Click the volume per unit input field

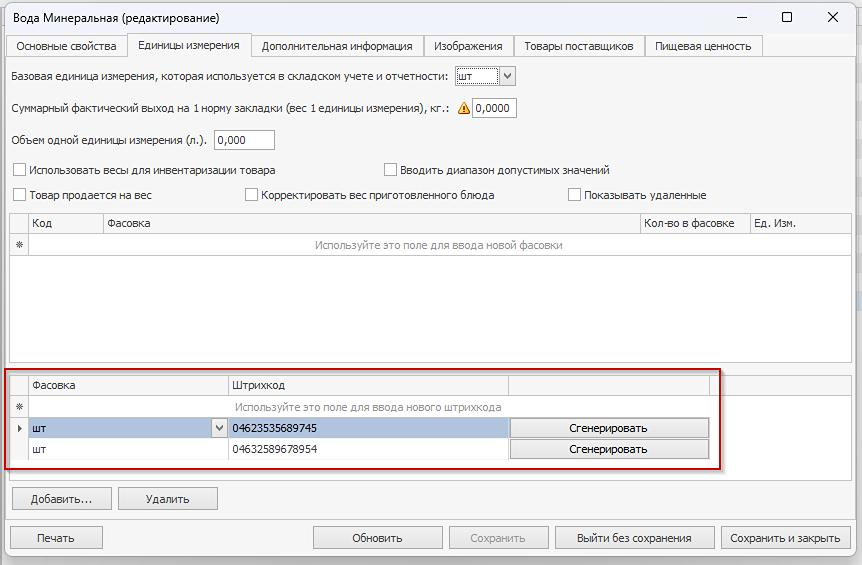(244, 141)
